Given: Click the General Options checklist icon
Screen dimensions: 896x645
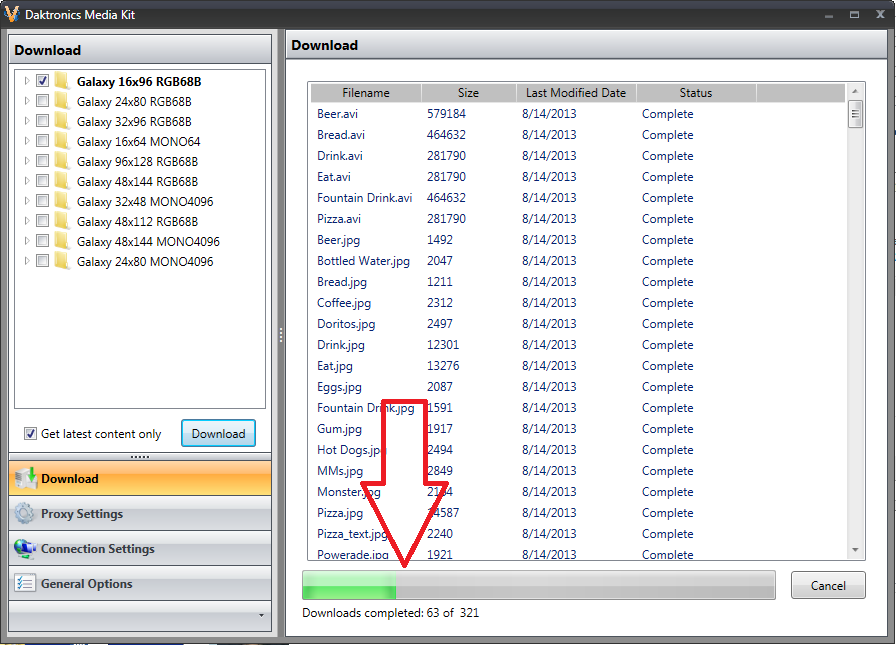Looking at the screenshot, I should 25,584.
